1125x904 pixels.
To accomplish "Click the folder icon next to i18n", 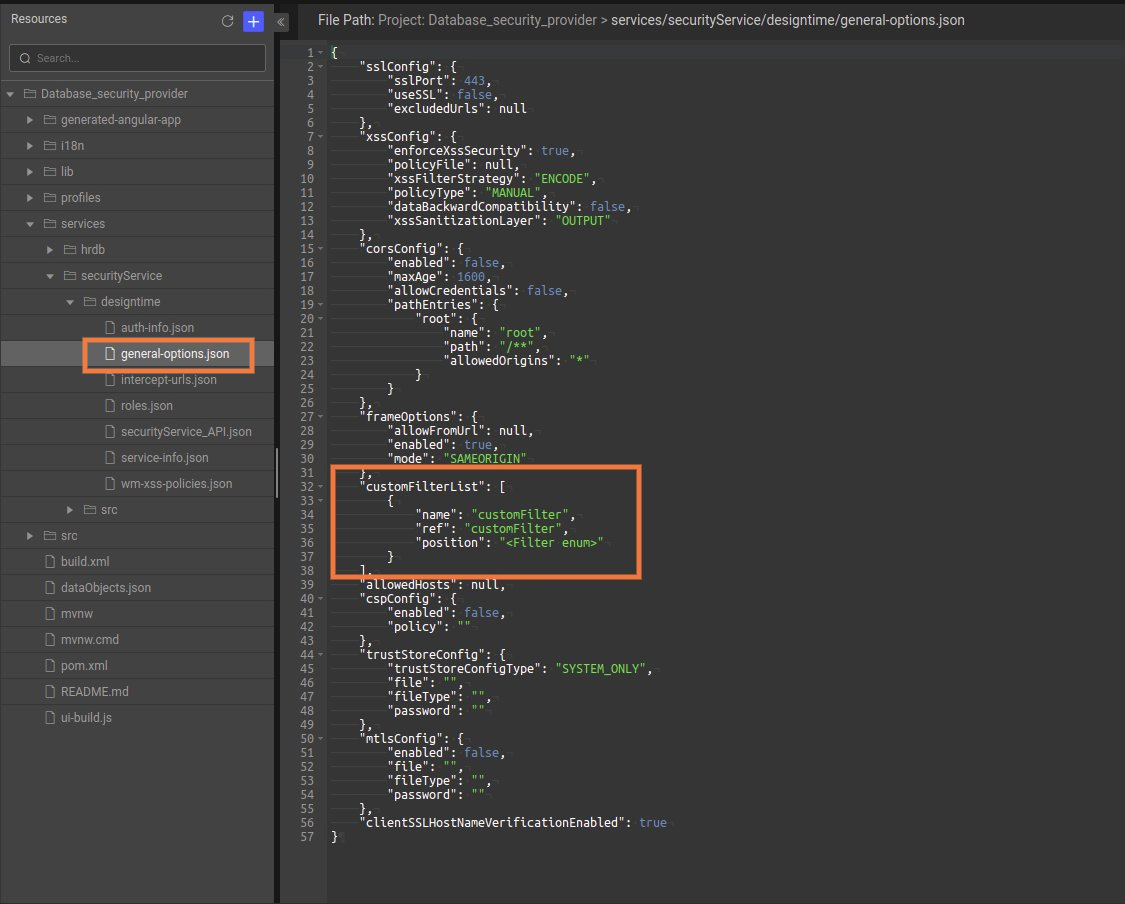I will pos(48,145).
